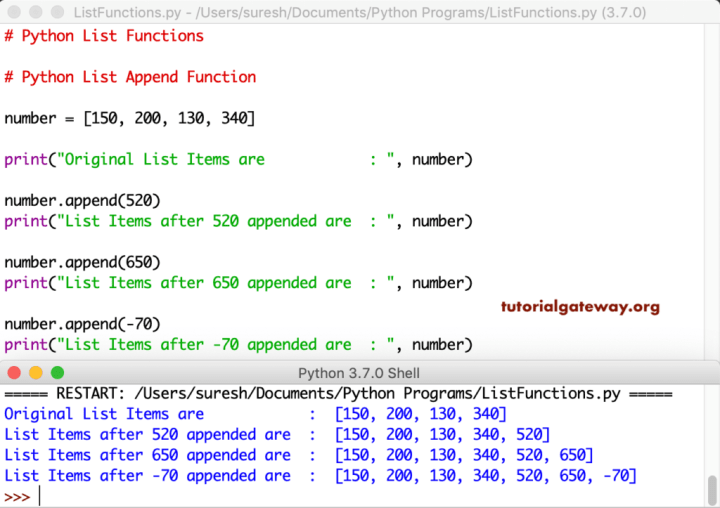Click the '# Python List Append Function' comment

pos(130,77)
